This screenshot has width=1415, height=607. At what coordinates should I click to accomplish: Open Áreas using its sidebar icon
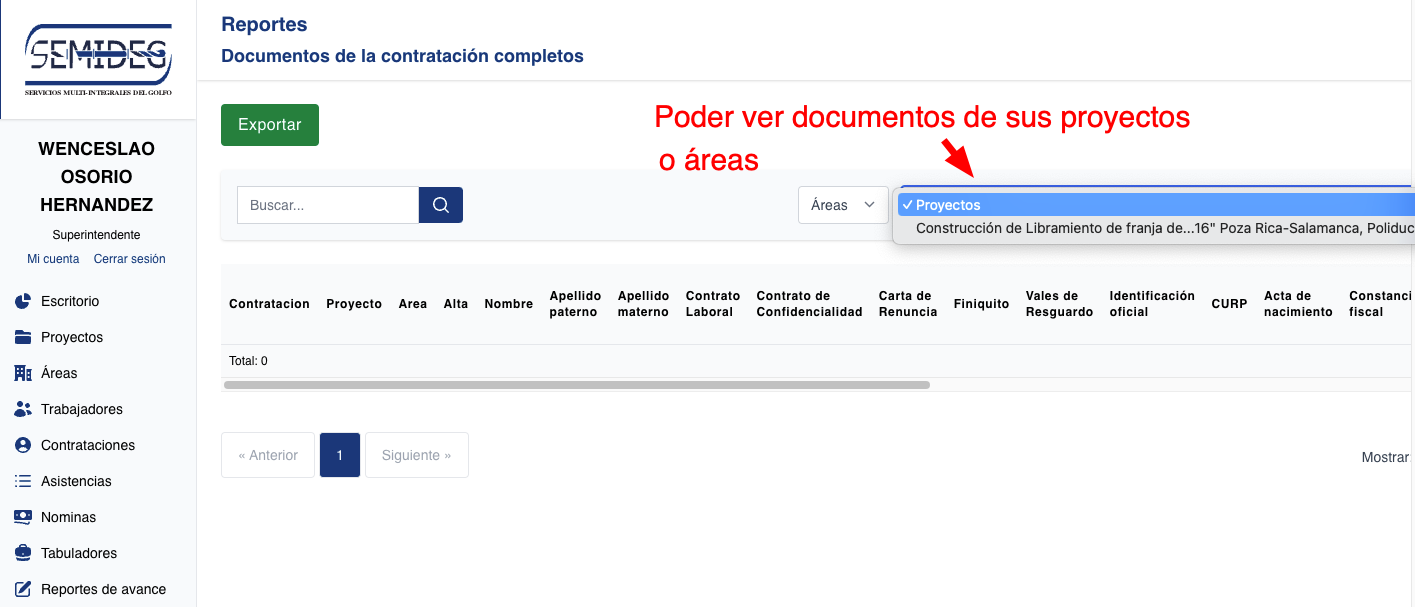point(23,373)
